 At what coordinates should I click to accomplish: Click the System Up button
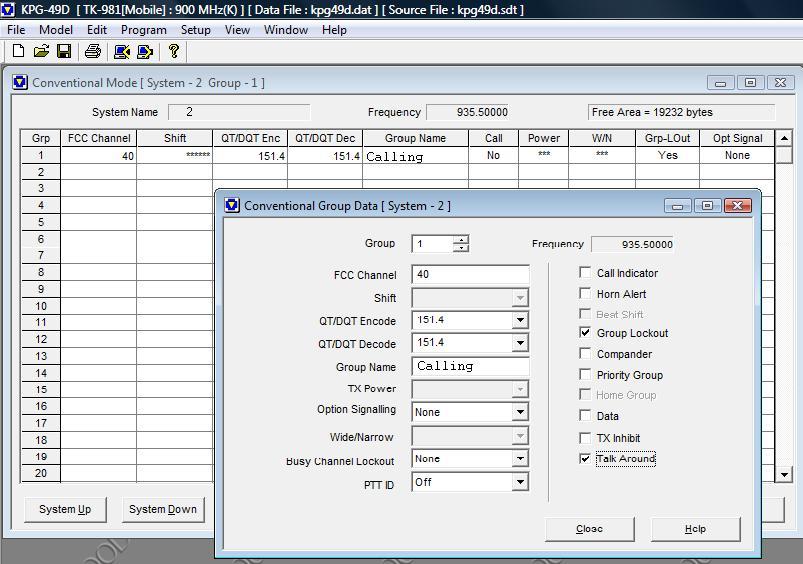[x=65, y=509]
